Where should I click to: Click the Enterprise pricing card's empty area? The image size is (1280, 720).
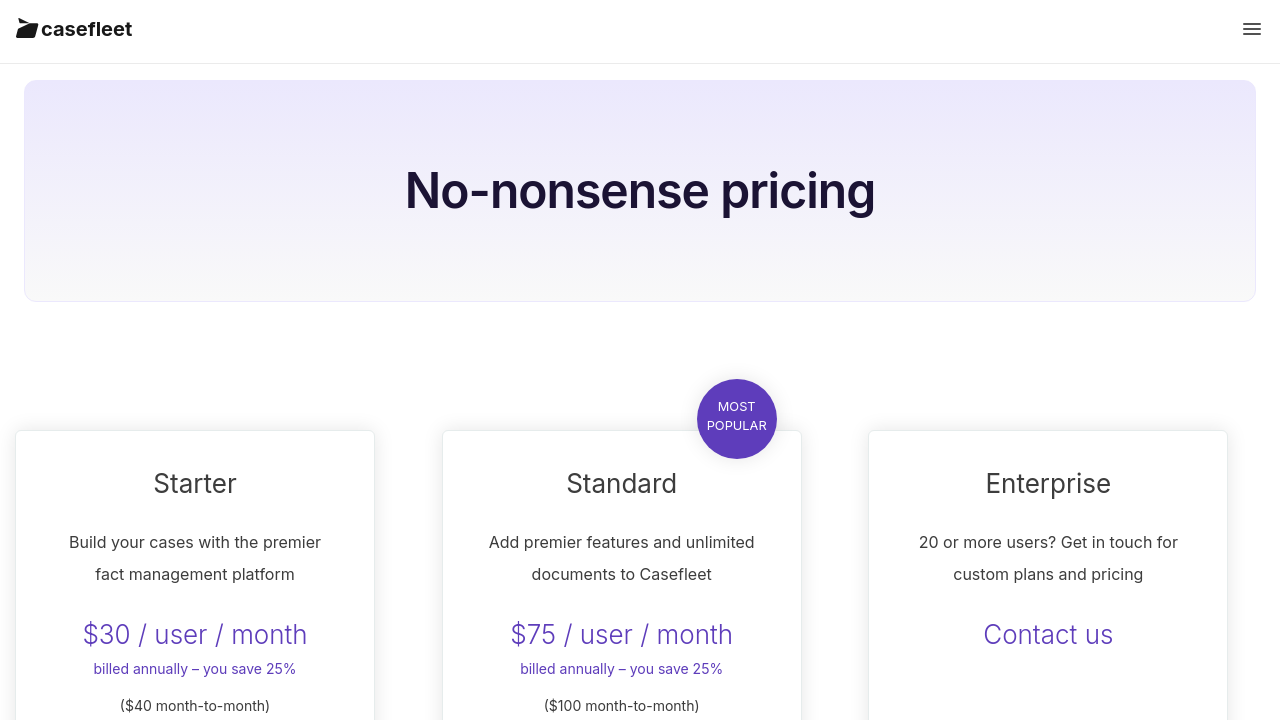(x=1047, y=690)
